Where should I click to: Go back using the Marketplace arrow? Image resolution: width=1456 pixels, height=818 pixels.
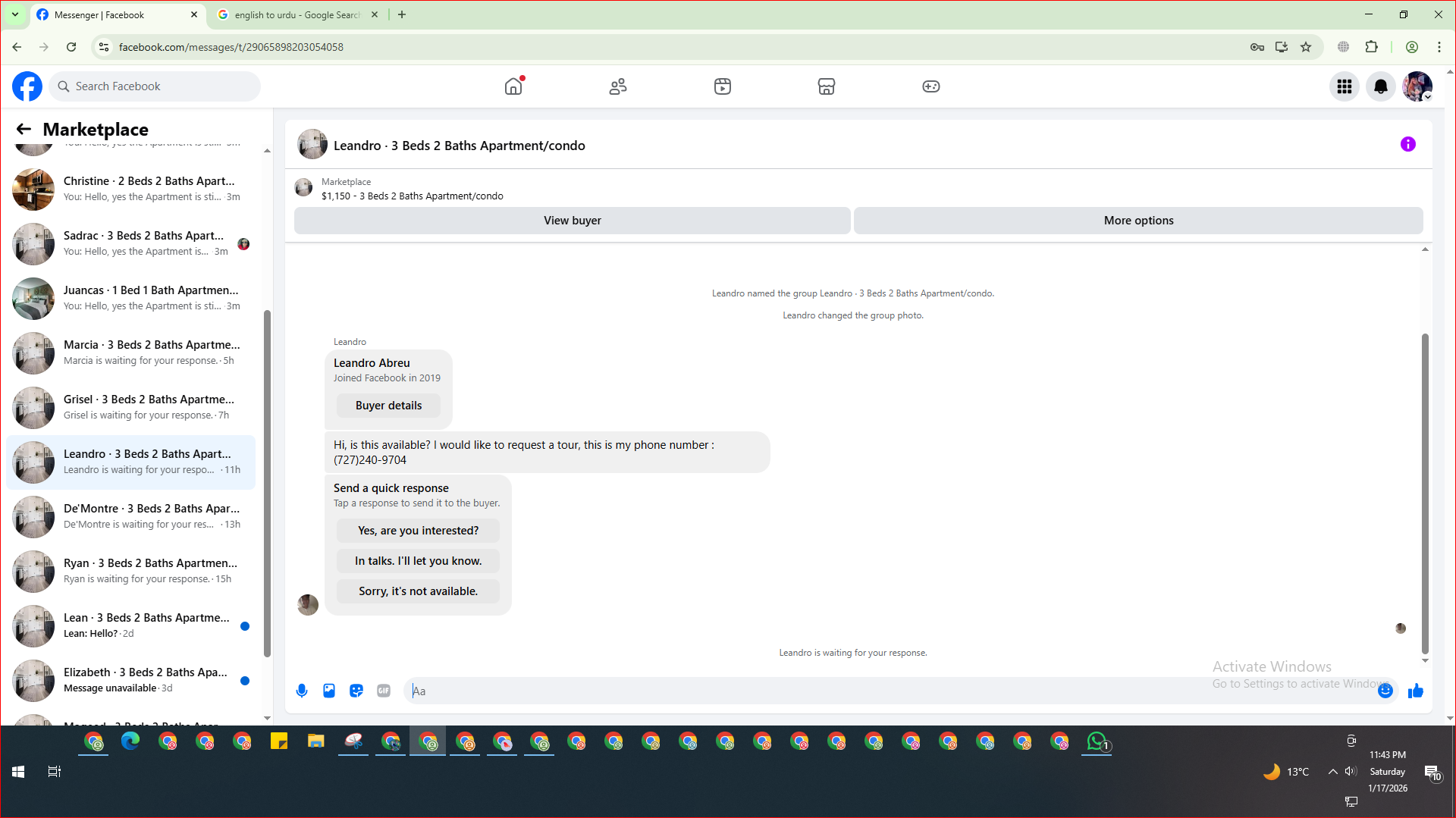tap(24, 130)
